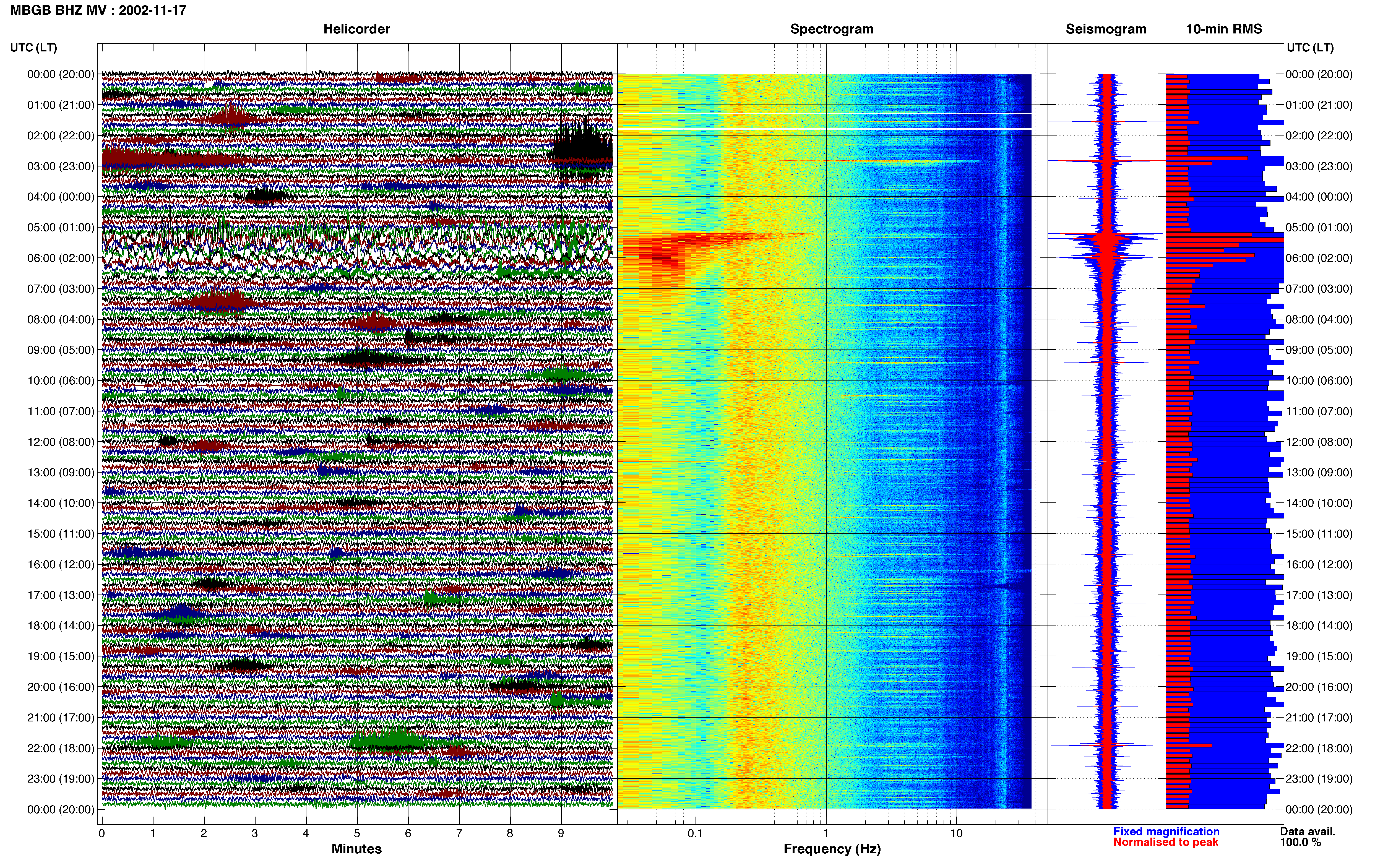Viewport: 1388px width, 868px height.
Task: Click right time label '23:00 (19:00)'
Action: [1319, 778]
